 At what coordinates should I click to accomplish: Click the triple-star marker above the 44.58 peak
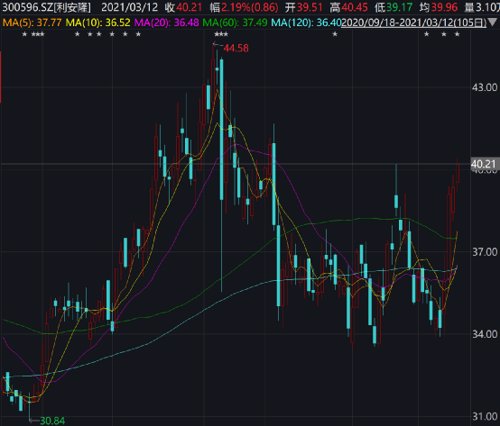221,34
